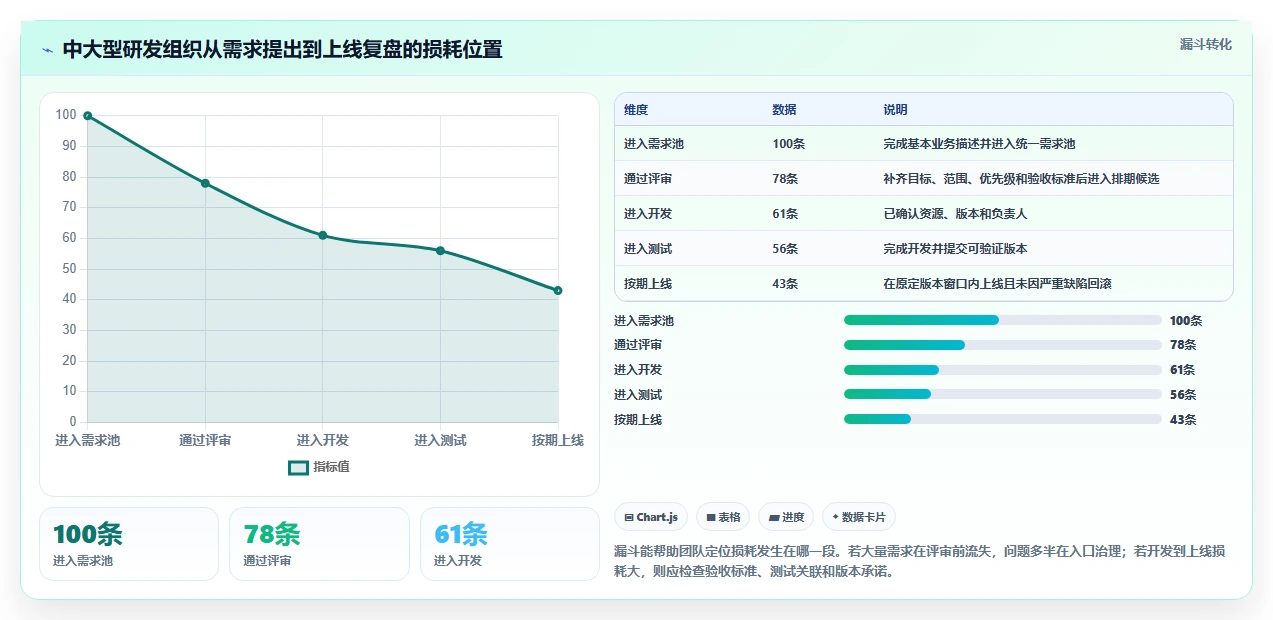Click the legend swatch for 指标值
This screenshot has width=1273, height=620.
pos(298,467)
